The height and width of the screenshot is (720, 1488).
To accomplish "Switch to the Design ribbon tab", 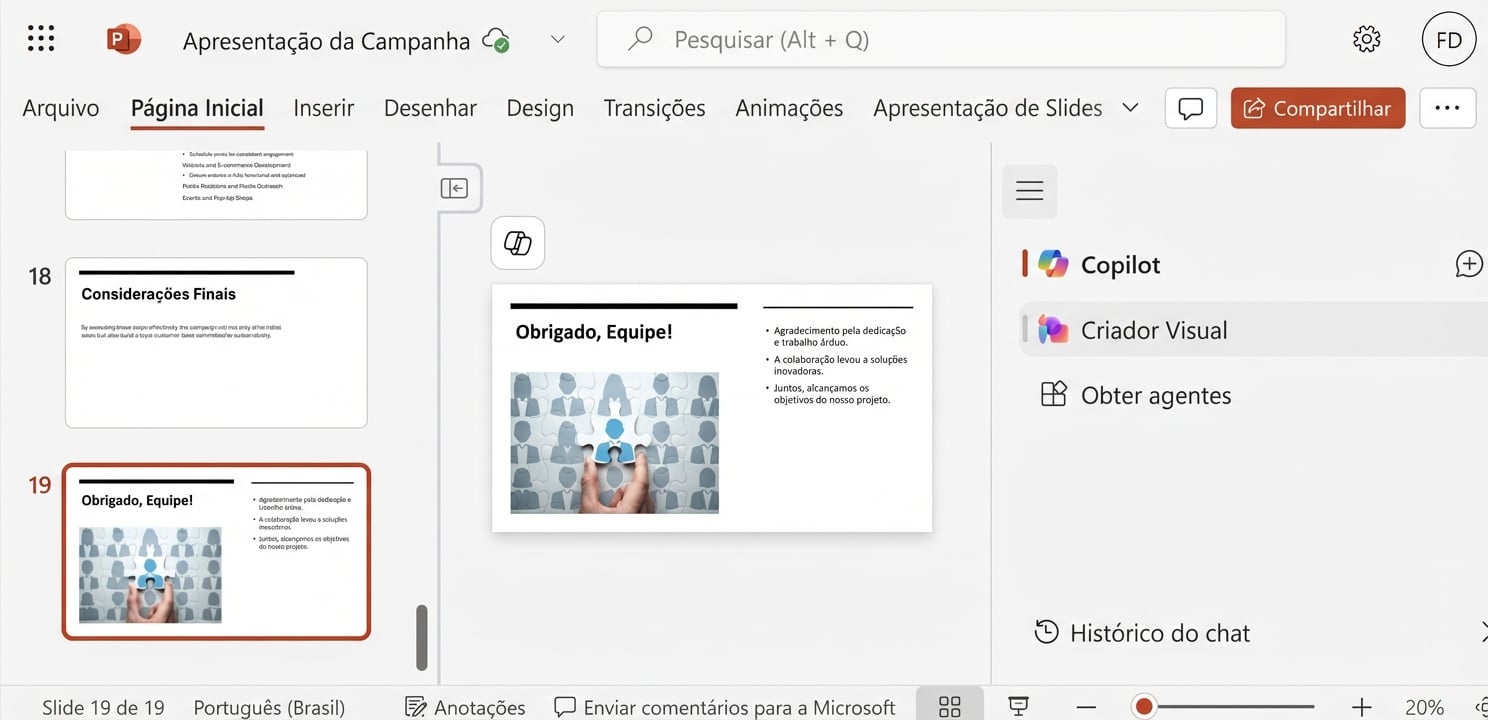I will tap(539, 108).
